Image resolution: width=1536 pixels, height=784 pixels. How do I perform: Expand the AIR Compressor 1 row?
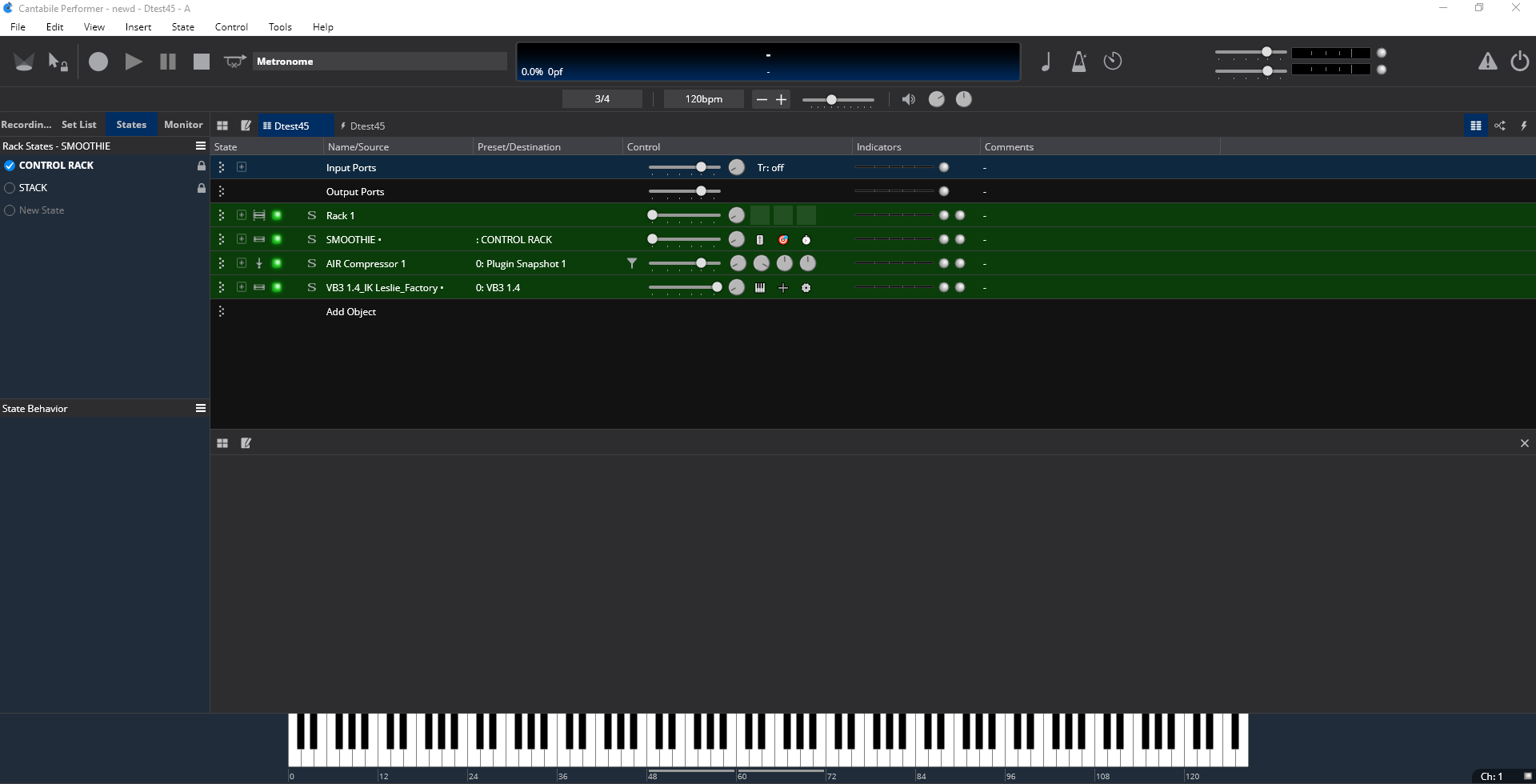pos(242,263)
